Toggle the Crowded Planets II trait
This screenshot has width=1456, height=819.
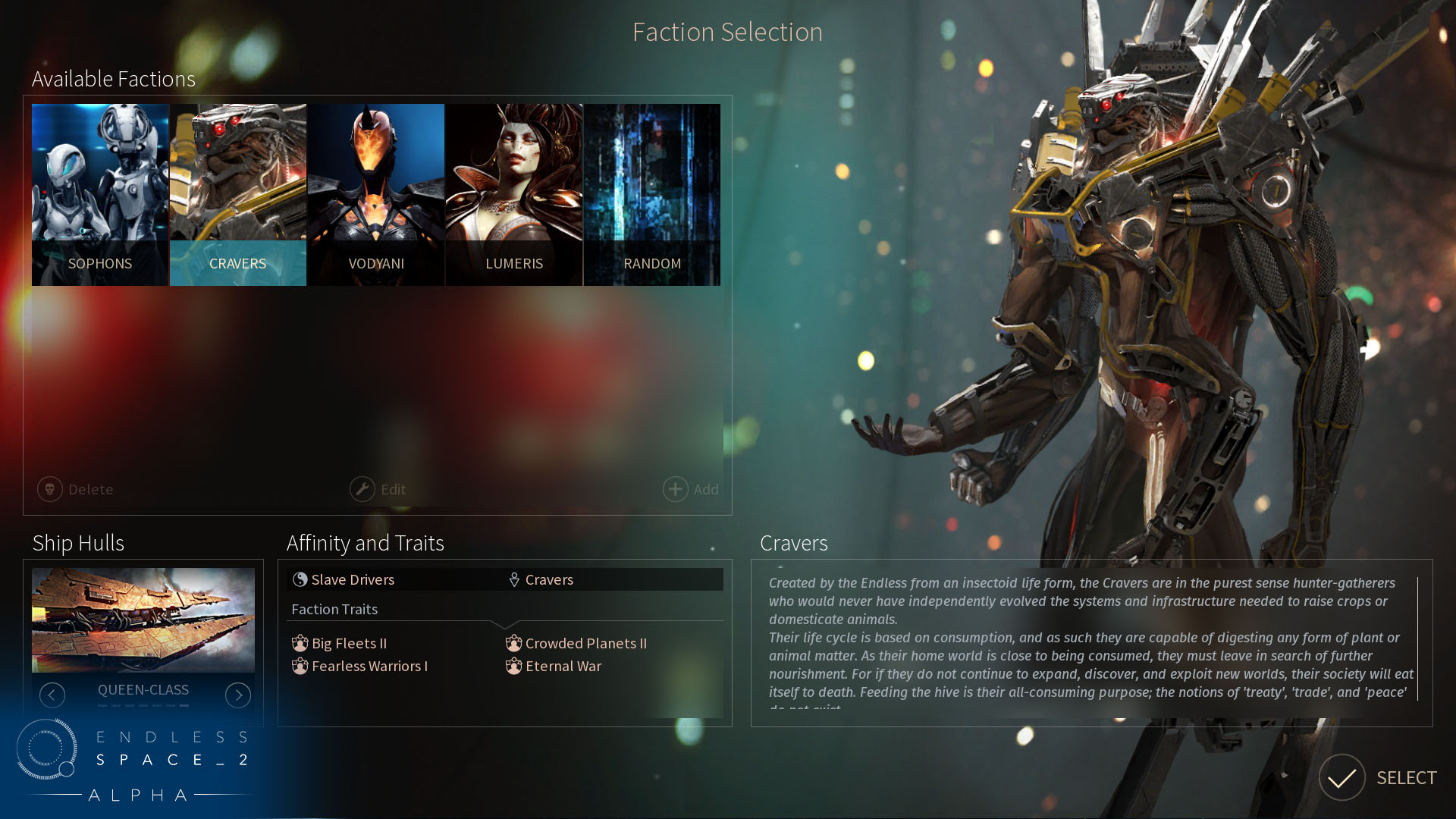pyautogui.click(x=584, y=642)
